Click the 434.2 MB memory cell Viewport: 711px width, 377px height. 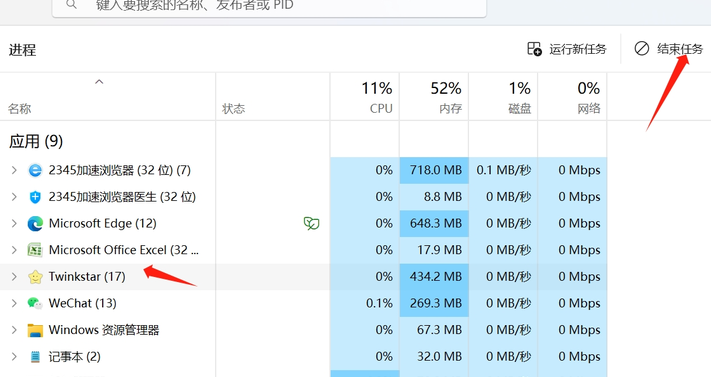(x=434, y=277)
